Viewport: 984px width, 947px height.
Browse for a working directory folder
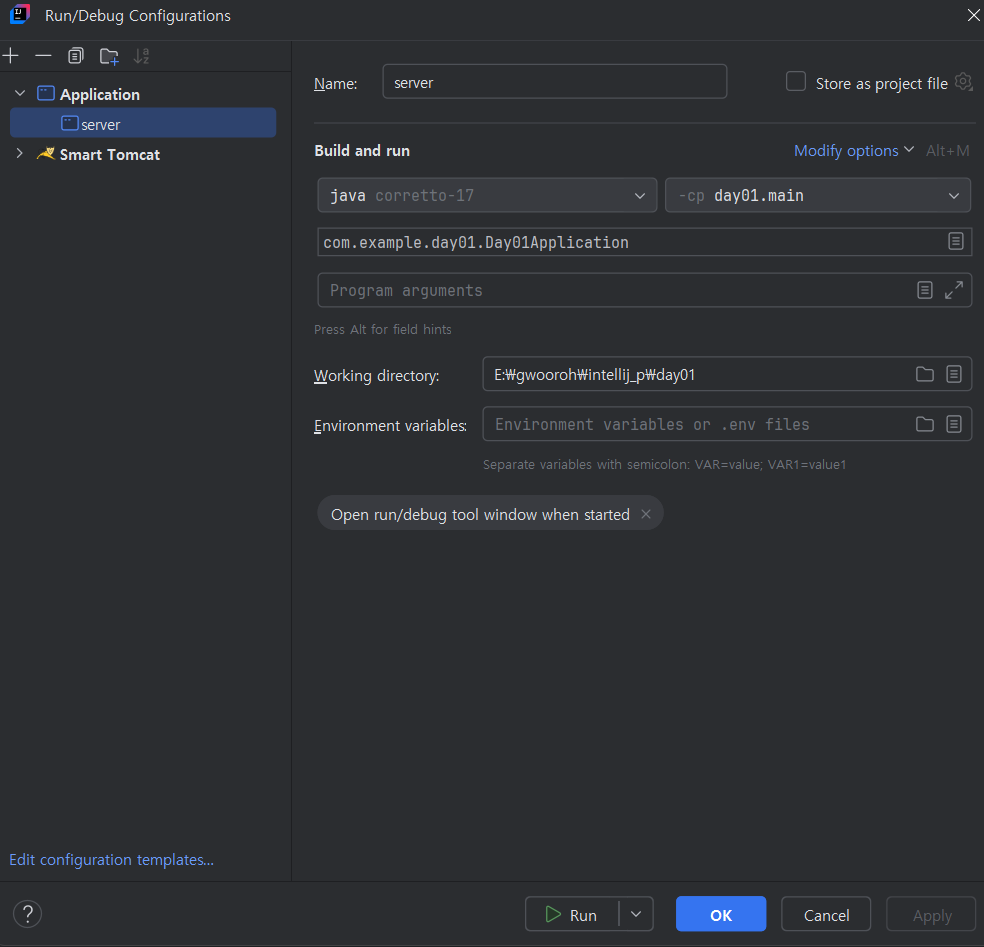click(x=924, y=374)
